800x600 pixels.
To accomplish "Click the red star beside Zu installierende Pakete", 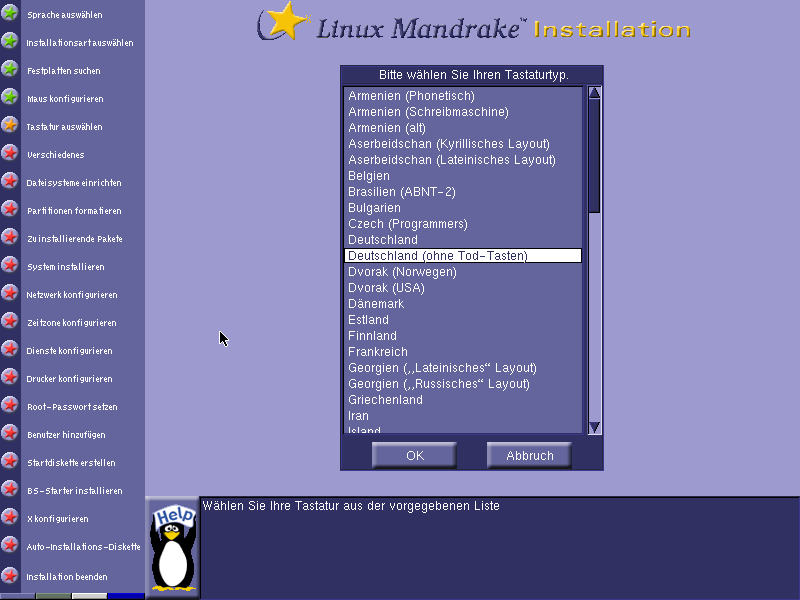I will tap(10, 237).
